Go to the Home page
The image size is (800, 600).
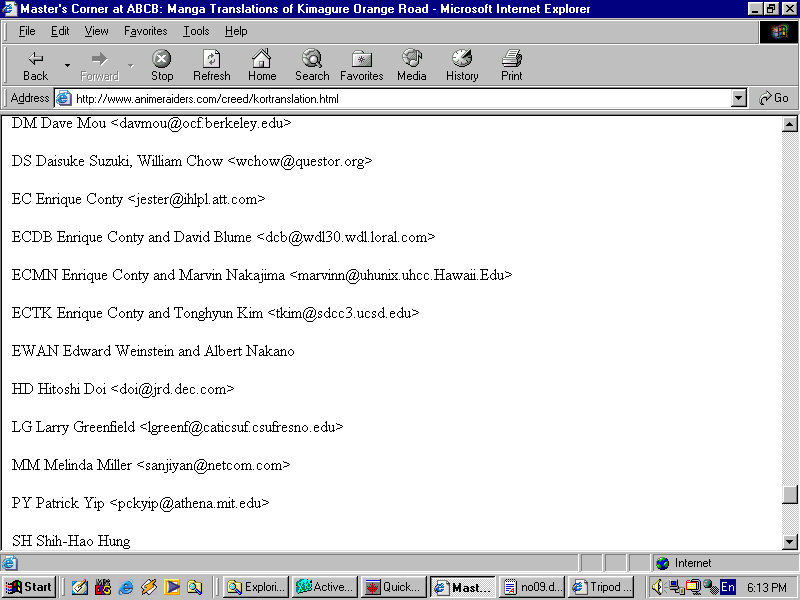click(x=262, y=65)
